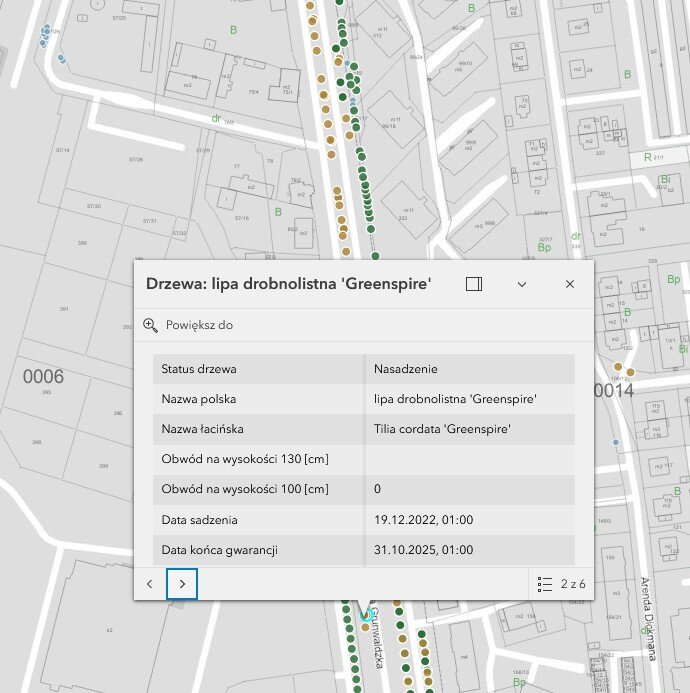Click the 'Data sadzenia' value 19.12.2022
This screenshot has width=690, height=693.
point(423,519)
